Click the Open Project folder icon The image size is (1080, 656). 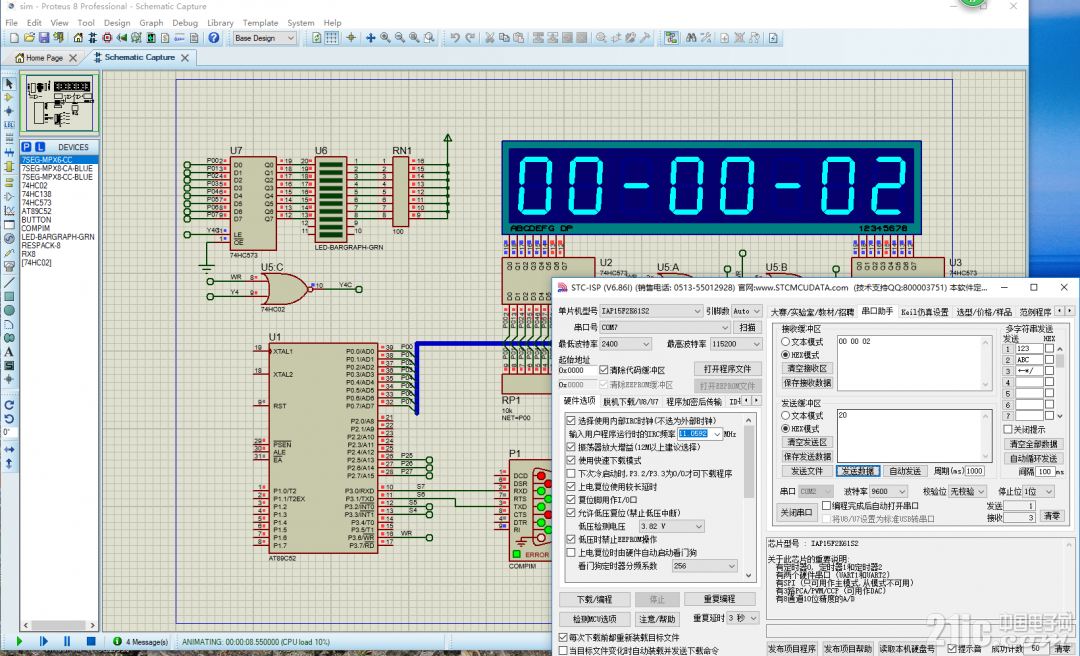click(28, 38)
